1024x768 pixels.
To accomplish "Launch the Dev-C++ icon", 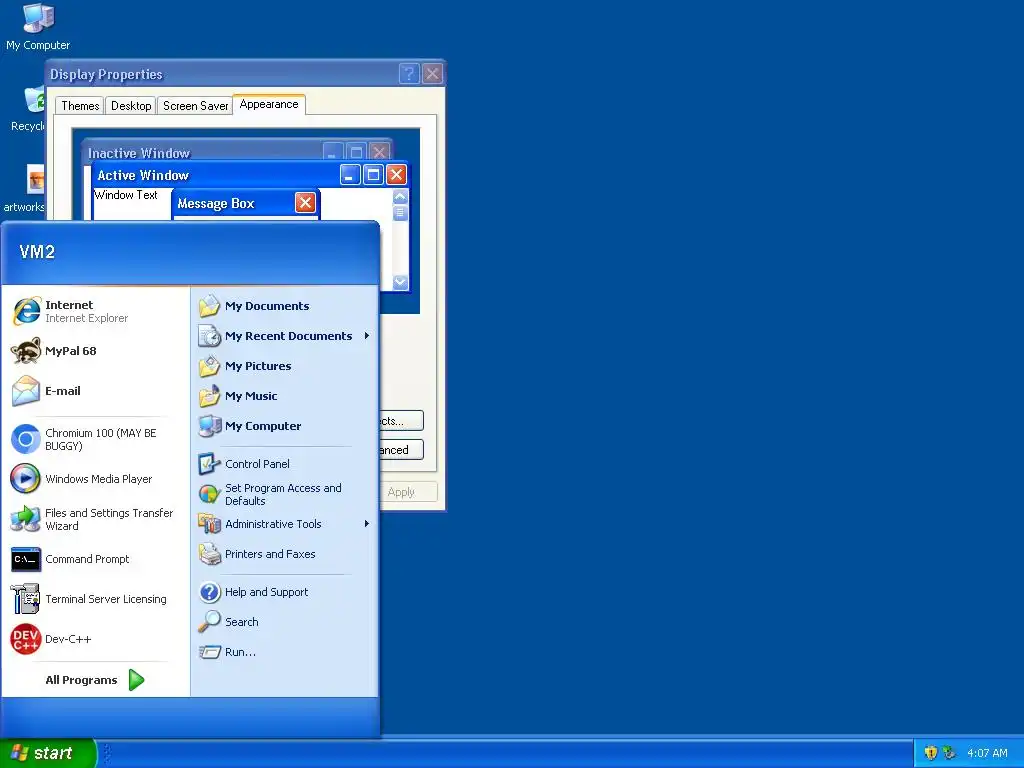I will 26,639.
